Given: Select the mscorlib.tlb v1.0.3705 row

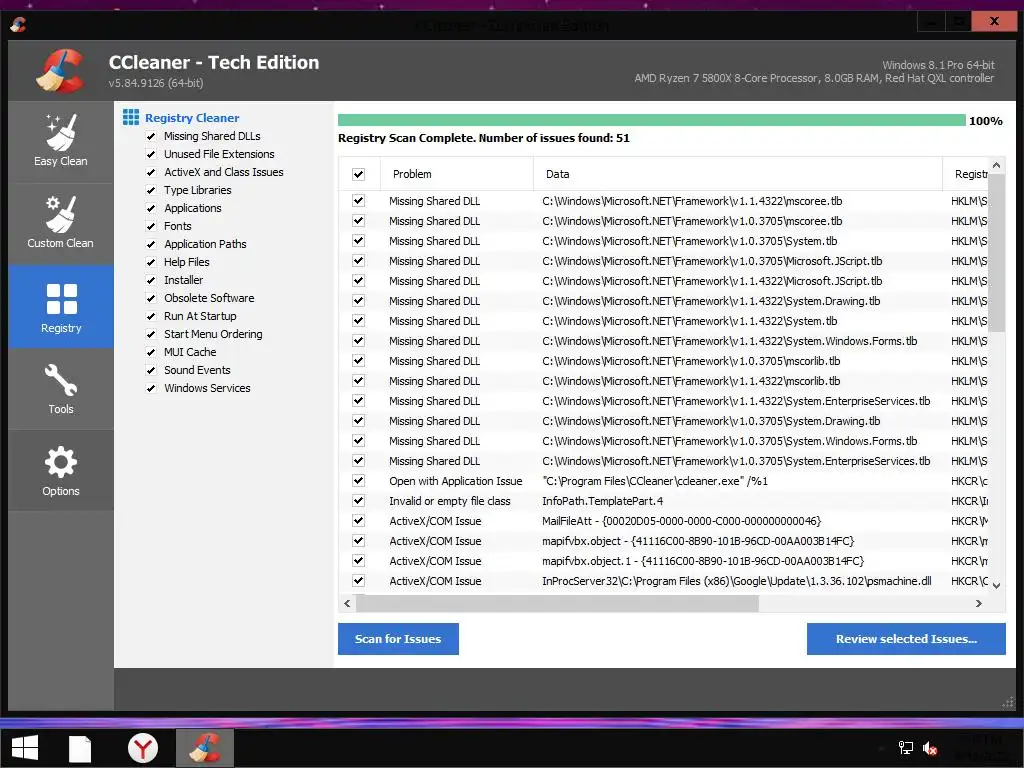Looking at the screenshot, I should 663,360.
